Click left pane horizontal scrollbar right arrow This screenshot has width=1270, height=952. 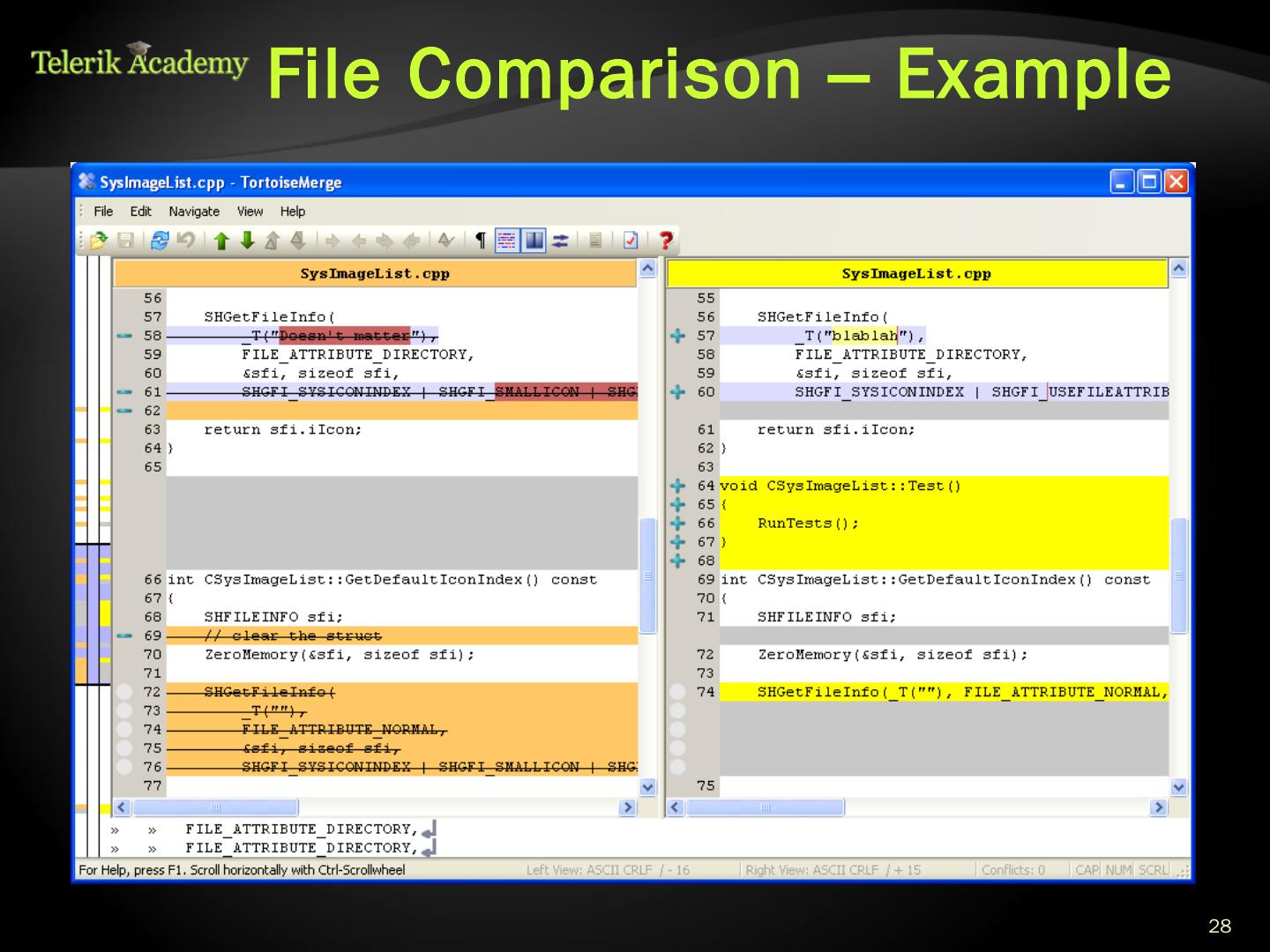pos(628,807)
